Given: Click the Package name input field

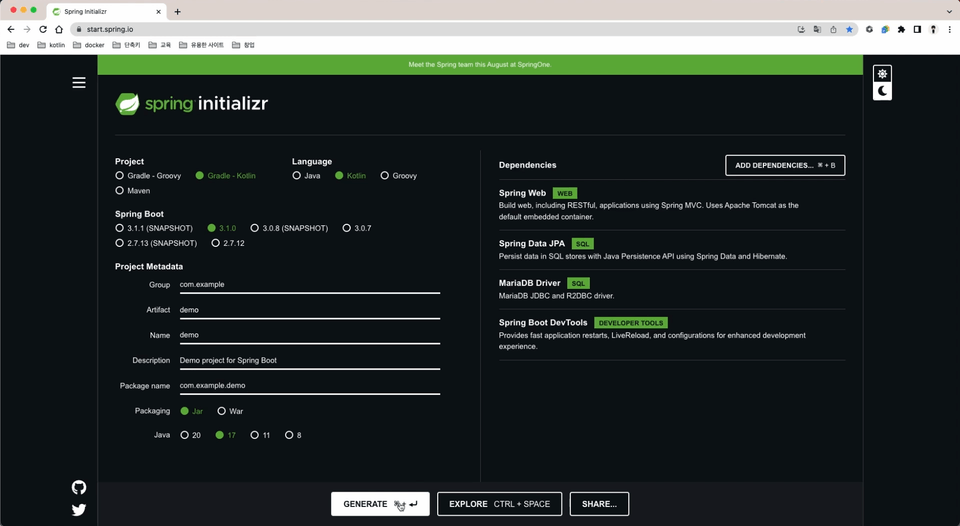Looking at the screenshot, I should click(x=310, y=386).
